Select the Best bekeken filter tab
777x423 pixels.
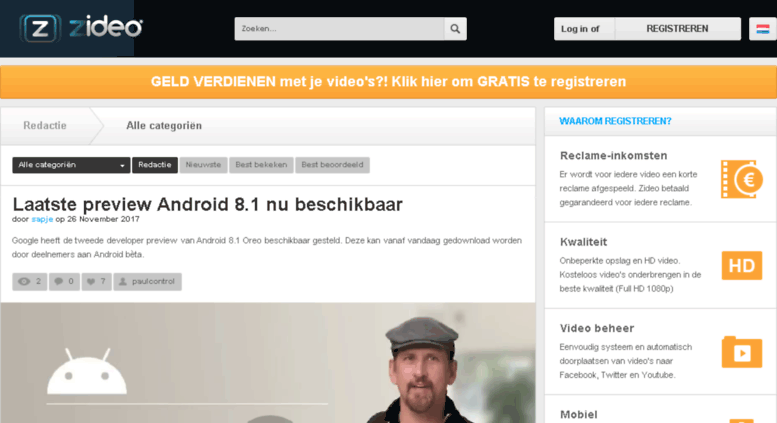click(261, 165)
